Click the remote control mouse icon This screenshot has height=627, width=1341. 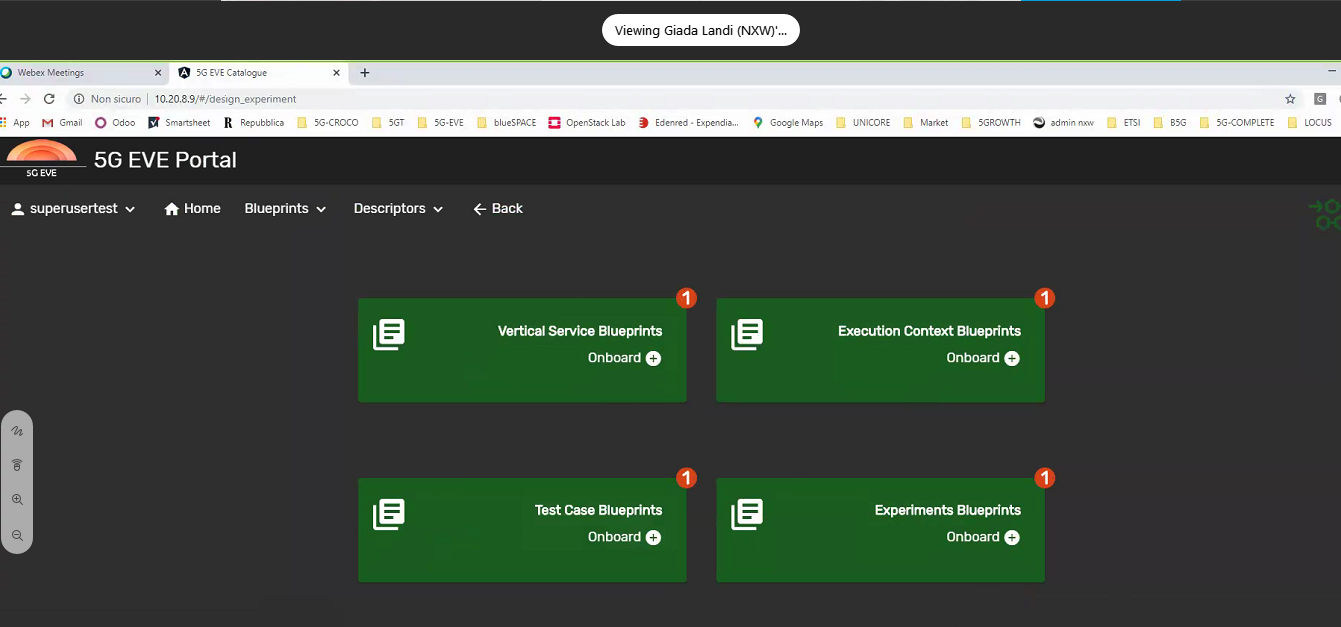[17, 465]
